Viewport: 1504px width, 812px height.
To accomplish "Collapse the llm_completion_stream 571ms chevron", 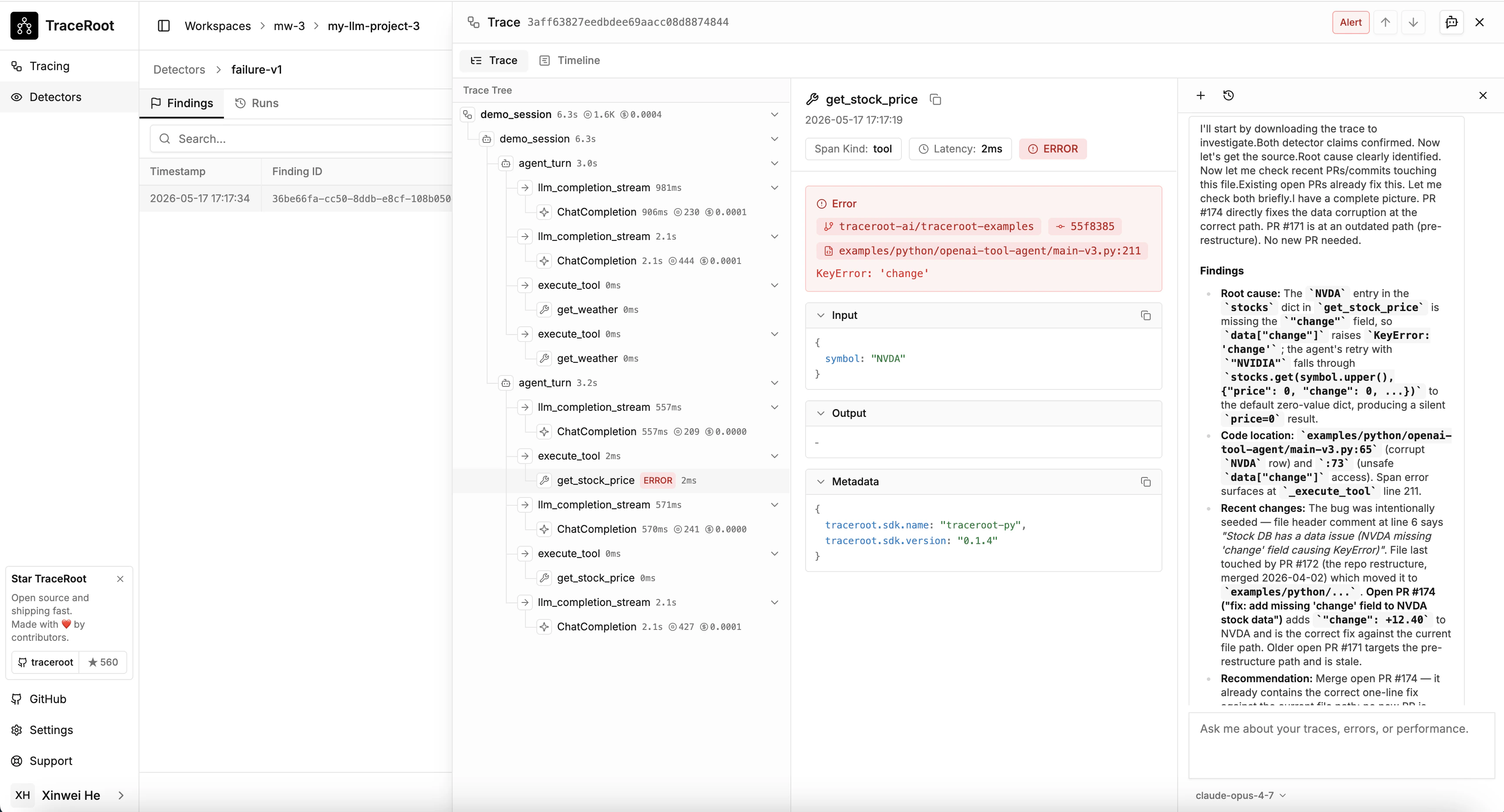I will (774, 505).
